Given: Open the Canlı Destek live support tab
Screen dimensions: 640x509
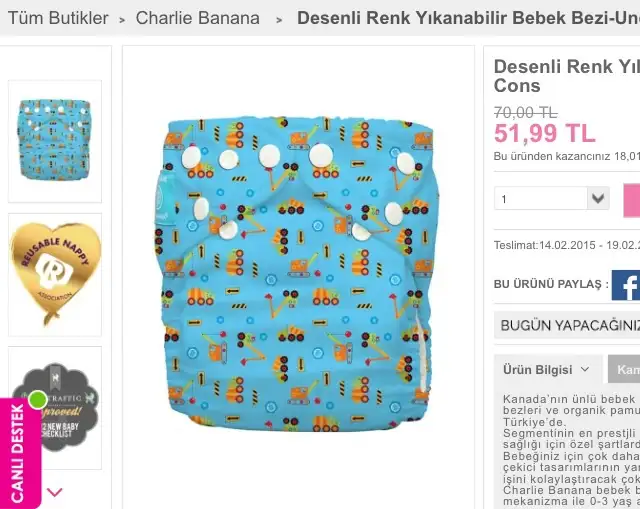Looking at the screenshot, I should tap(19, 453).
